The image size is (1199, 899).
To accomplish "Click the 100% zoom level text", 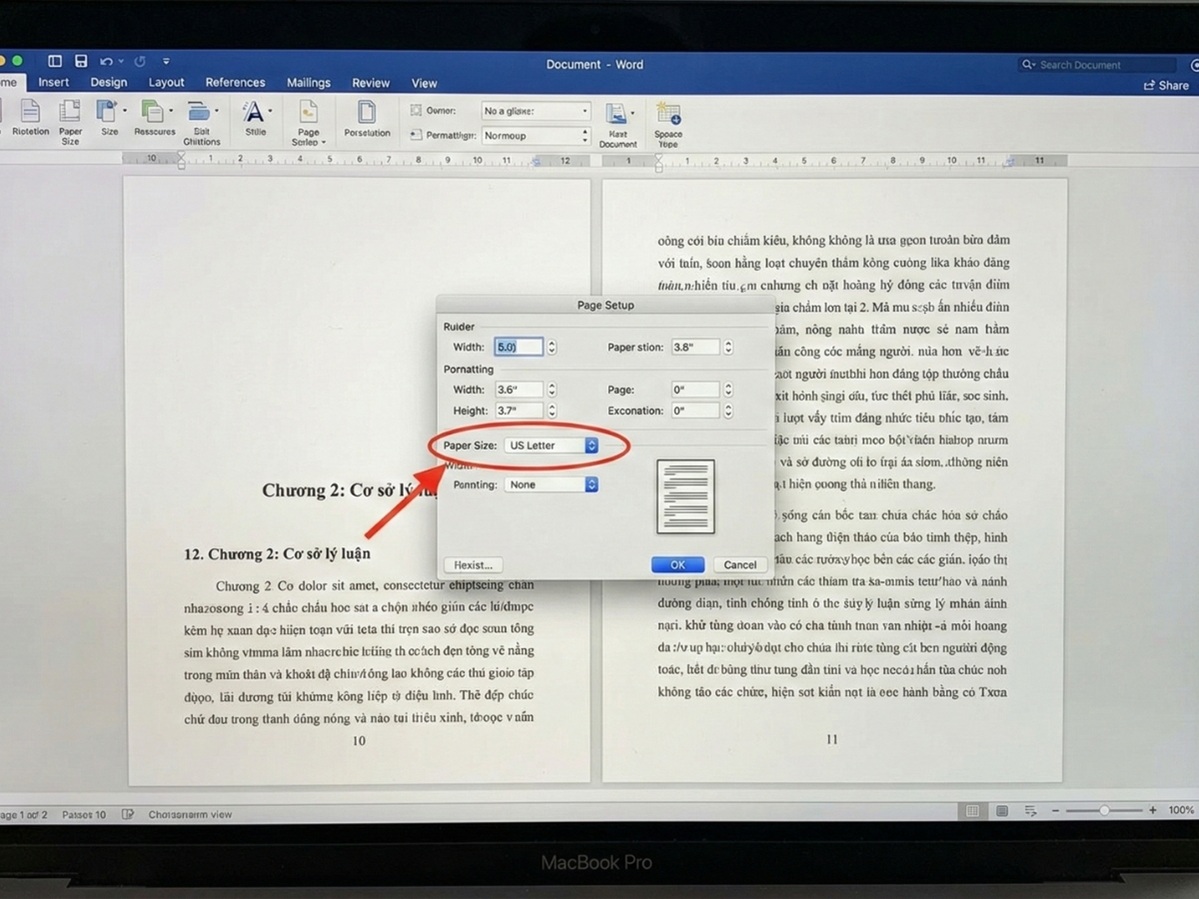I will tap(1181, 810).
